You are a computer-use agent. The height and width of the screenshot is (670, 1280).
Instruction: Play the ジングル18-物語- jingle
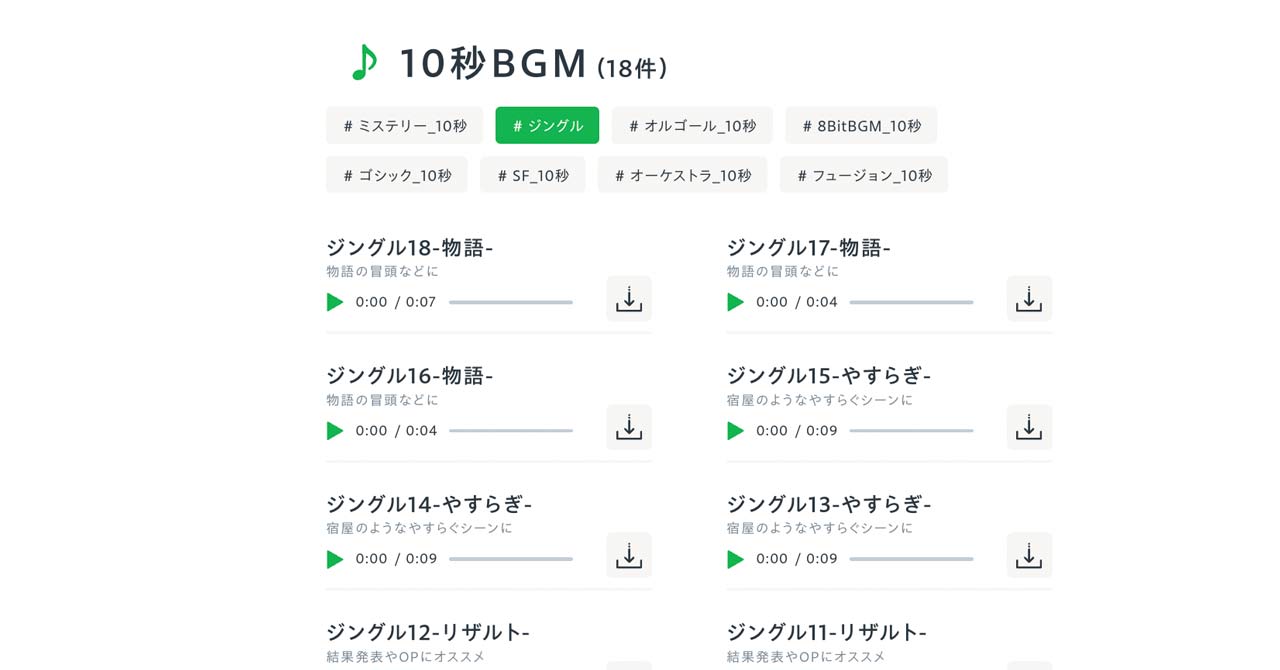click(x=335, y=302)
